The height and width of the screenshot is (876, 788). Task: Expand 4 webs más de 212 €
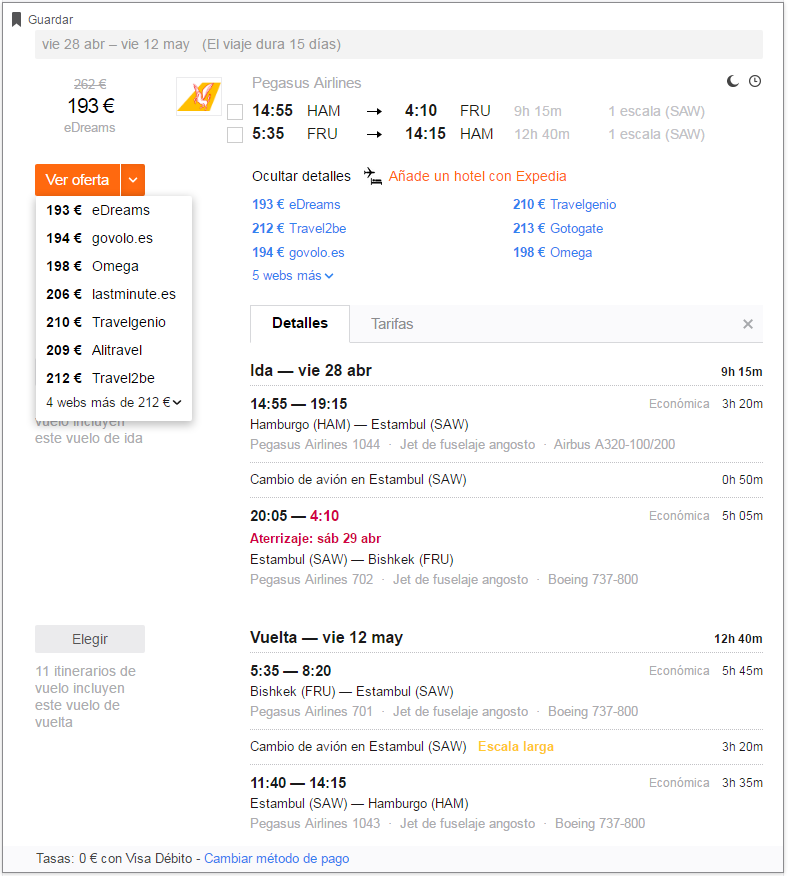114,402
